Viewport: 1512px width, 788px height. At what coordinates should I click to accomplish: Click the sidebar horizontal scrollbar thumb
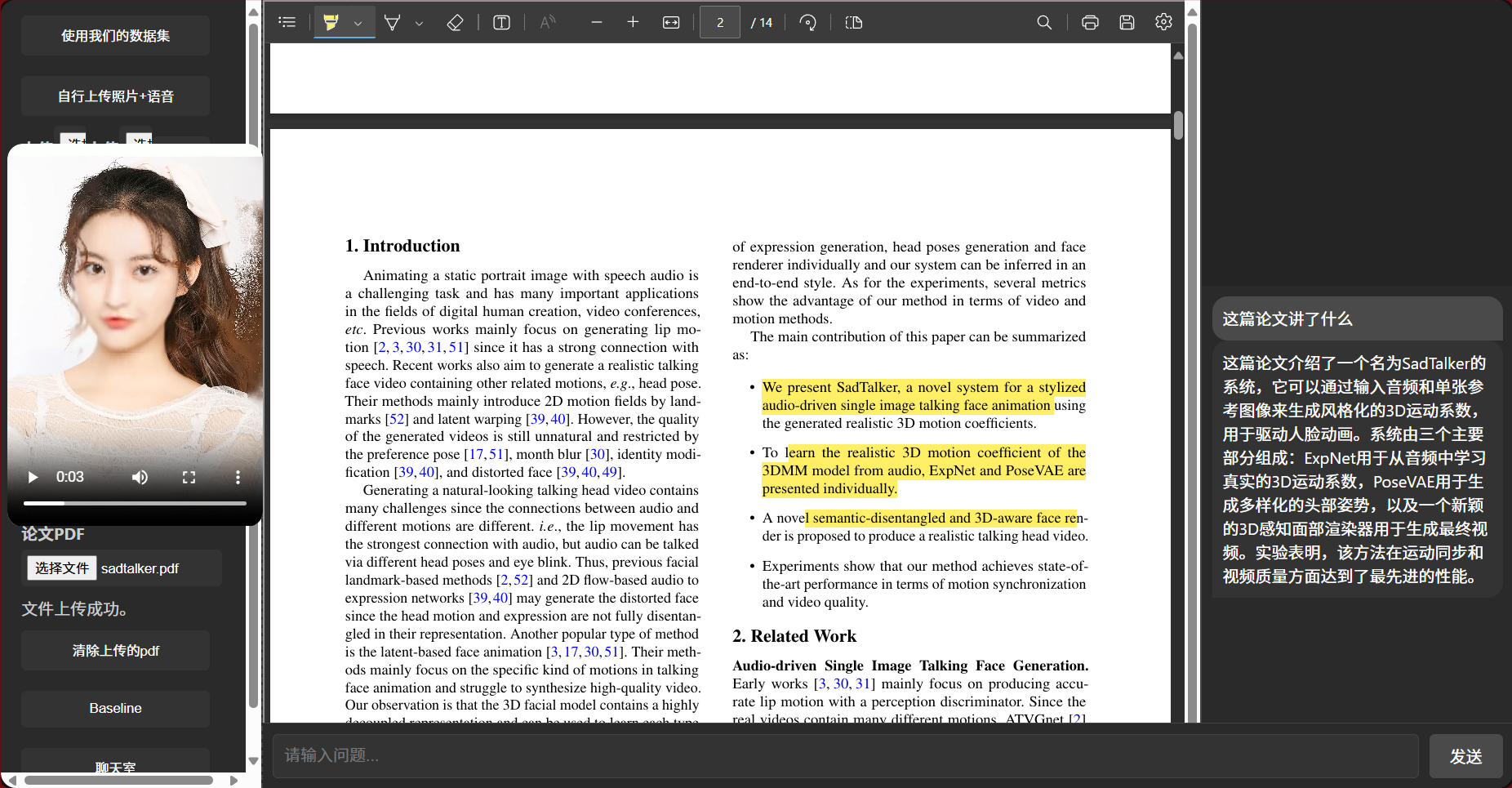(x=118, y=780)
